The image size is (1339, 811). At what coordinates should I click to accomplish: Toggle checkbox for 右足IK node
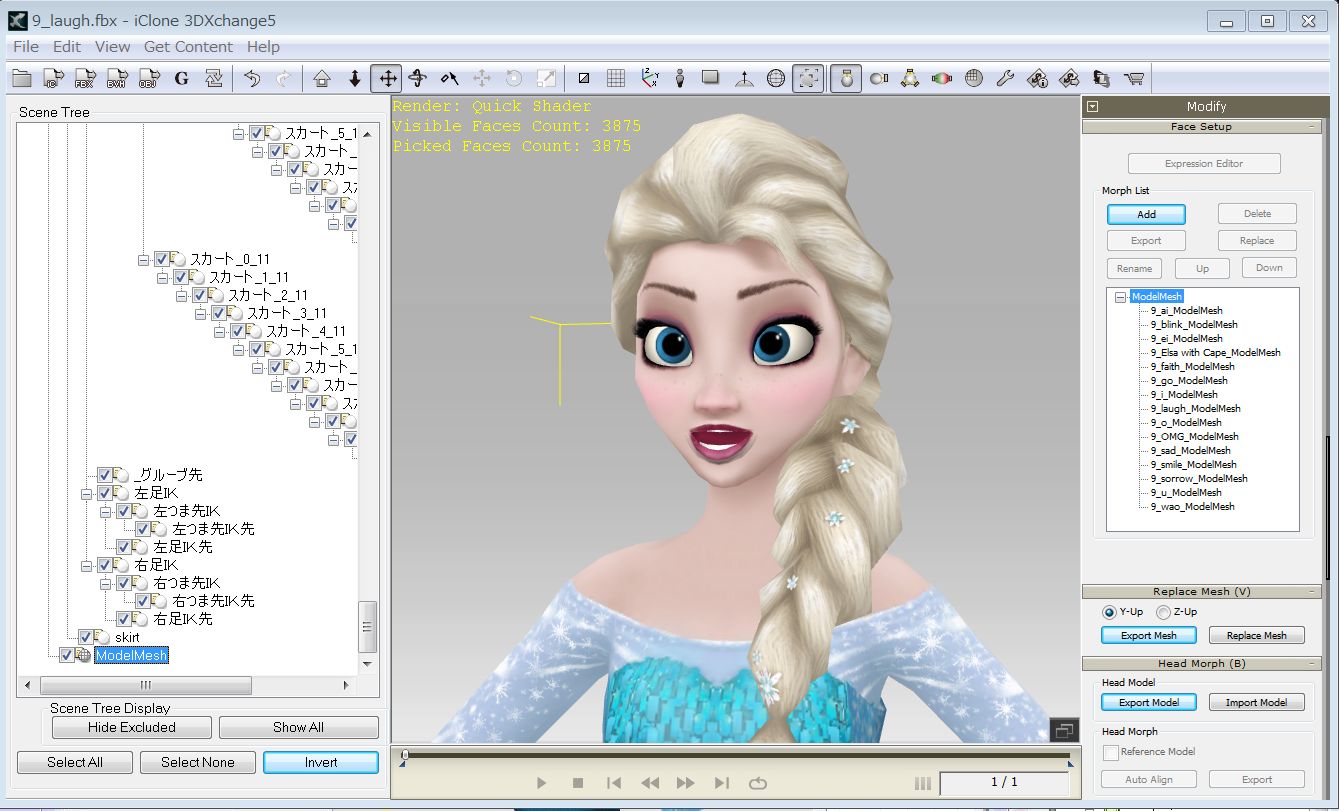point(105,565)
